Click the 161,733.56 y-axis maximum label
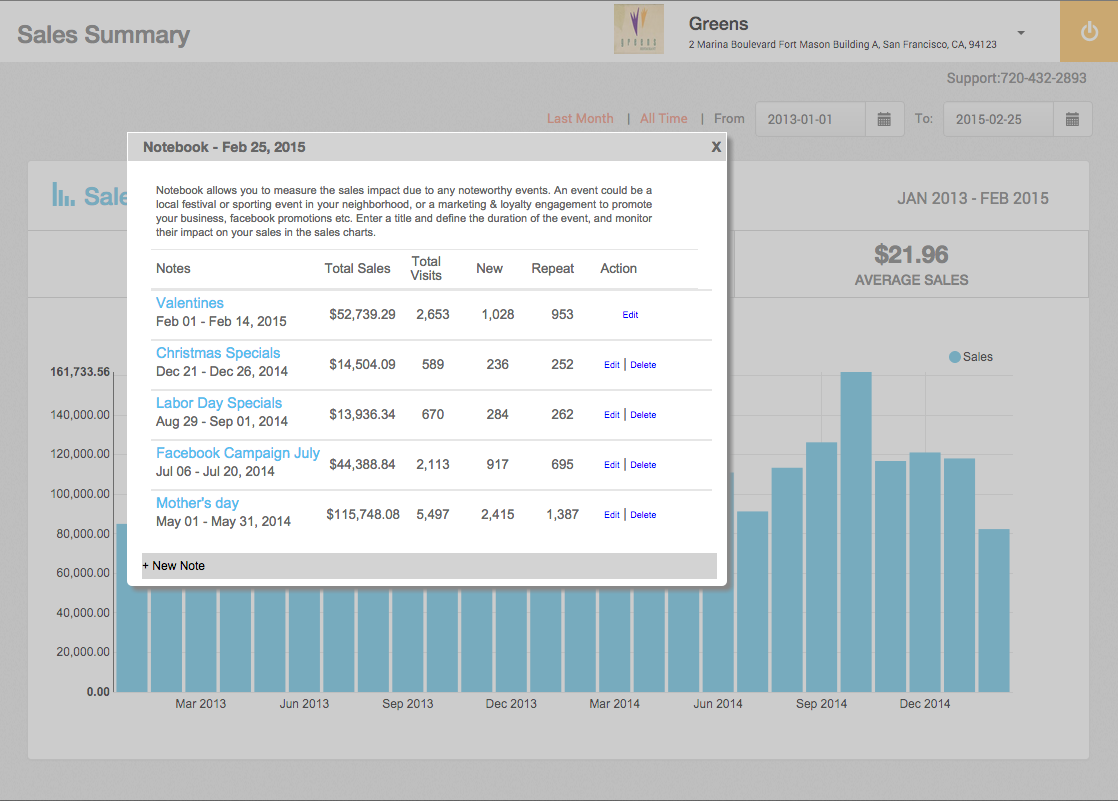Screen dimensions: 1118x801 pyautogui.click(x=80, y=372)
